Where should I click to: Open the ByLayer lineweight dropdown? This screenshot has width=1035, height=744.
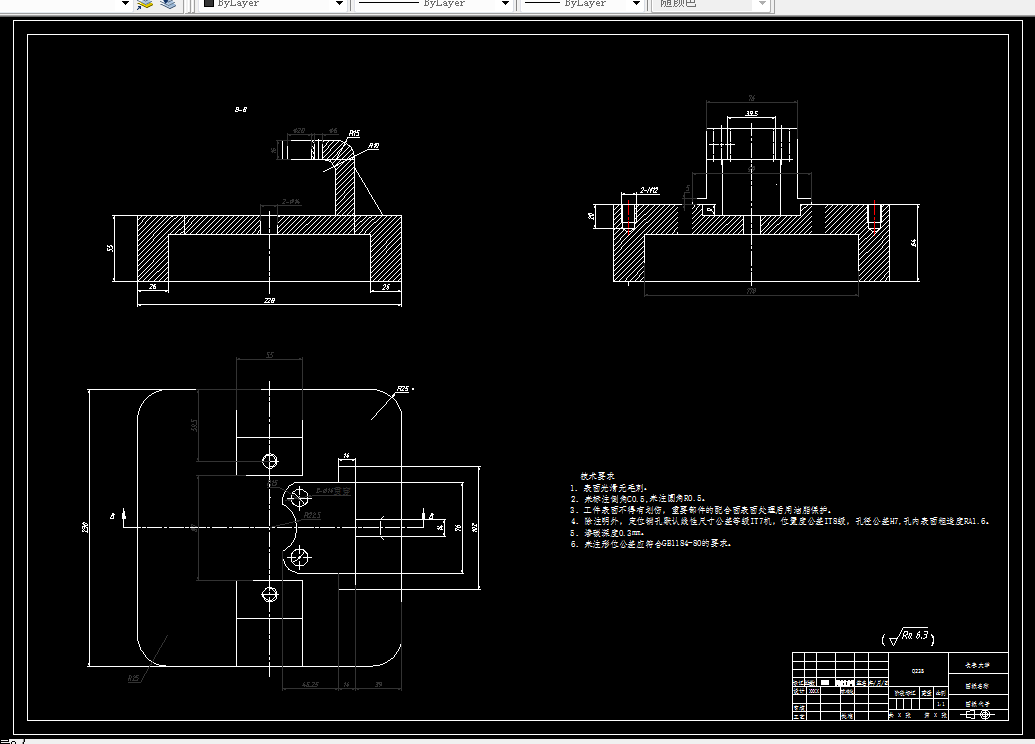636,4
